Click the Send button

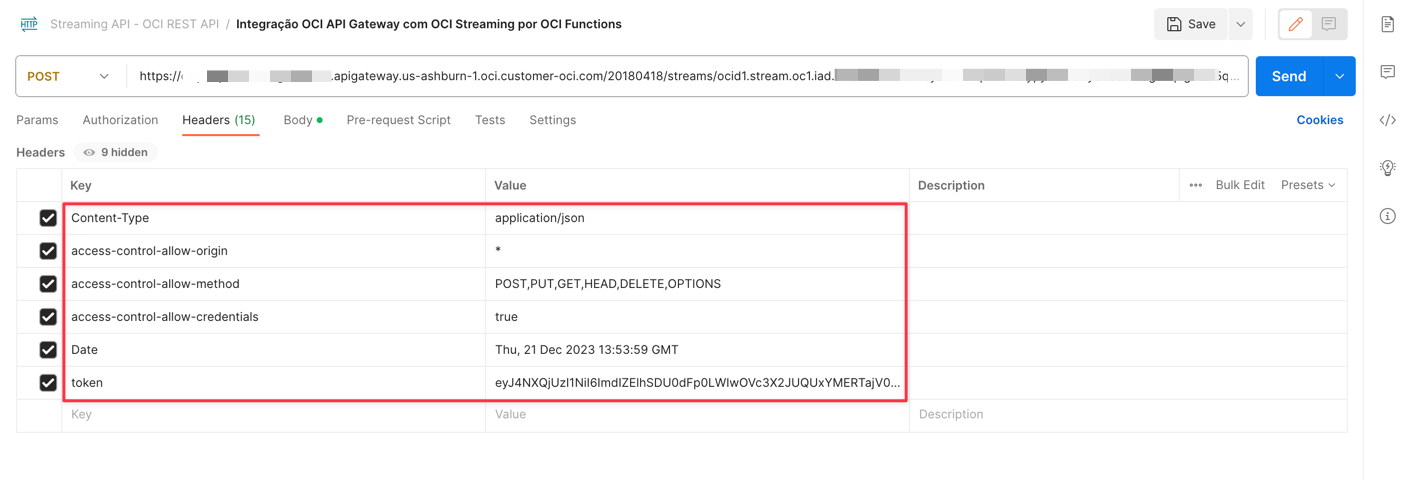(x=1288, y=76)
